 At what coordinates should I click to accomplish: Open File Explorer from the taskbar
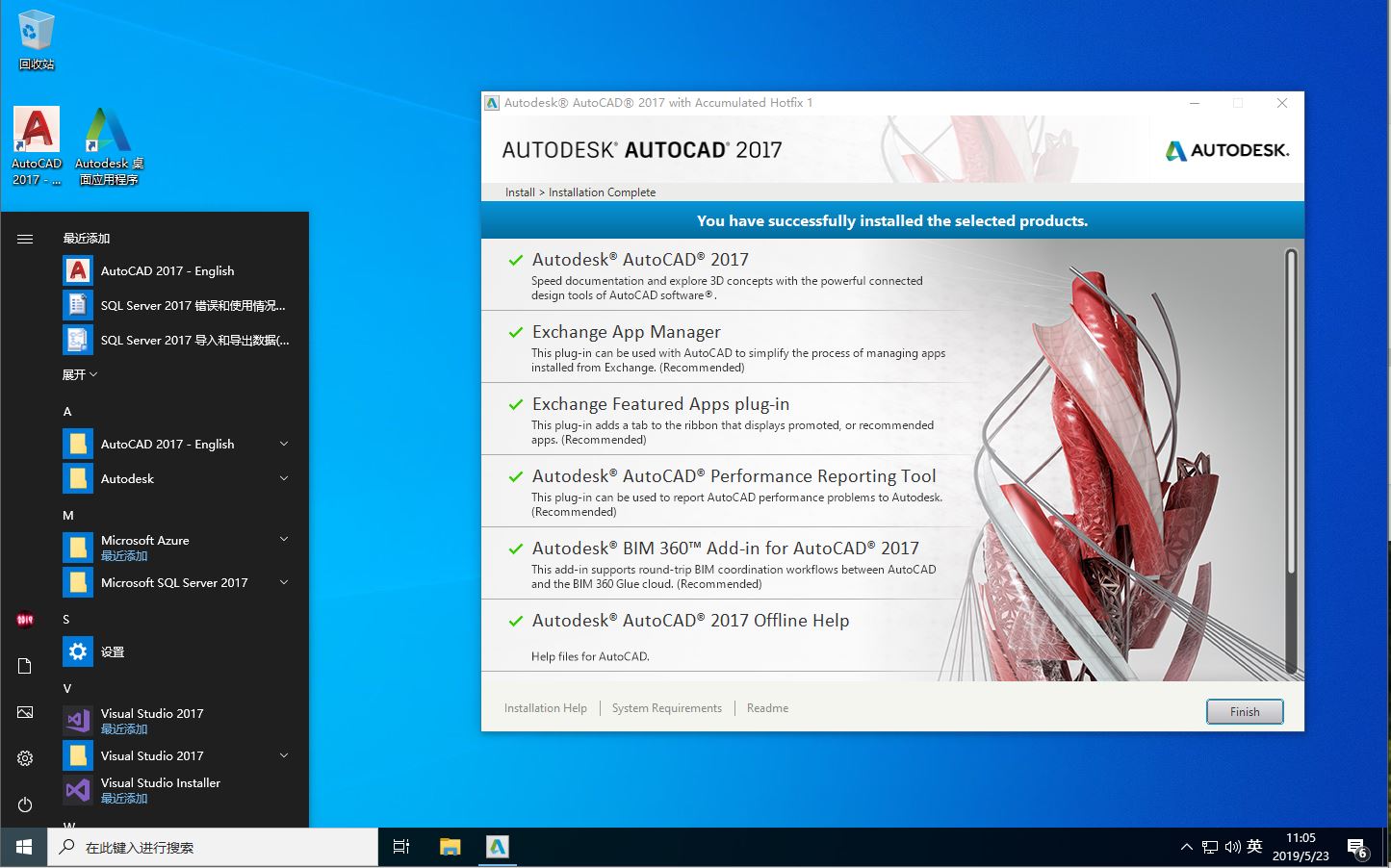[450, 847]
